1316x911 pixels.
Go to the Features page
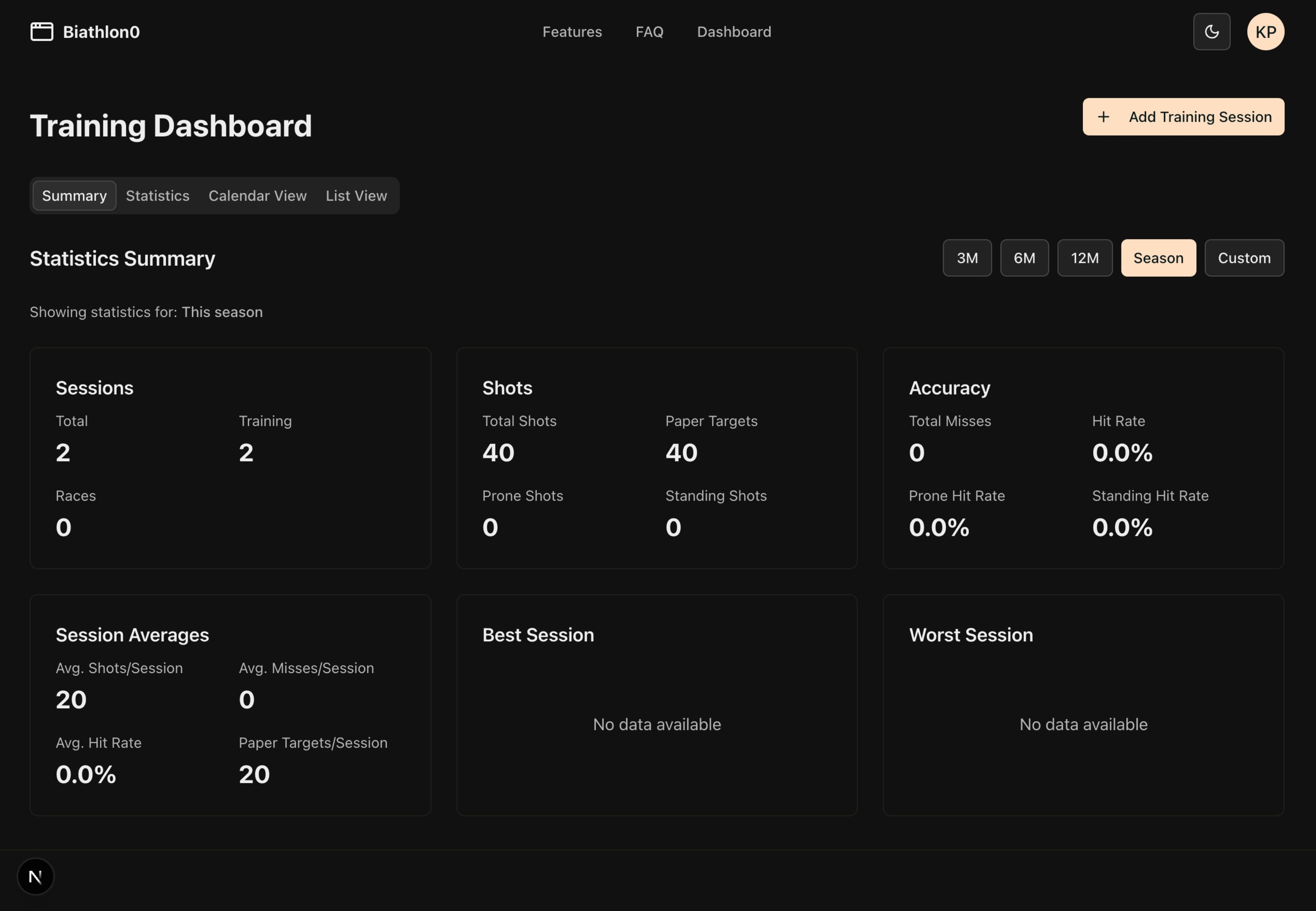[x=572, y=32]
